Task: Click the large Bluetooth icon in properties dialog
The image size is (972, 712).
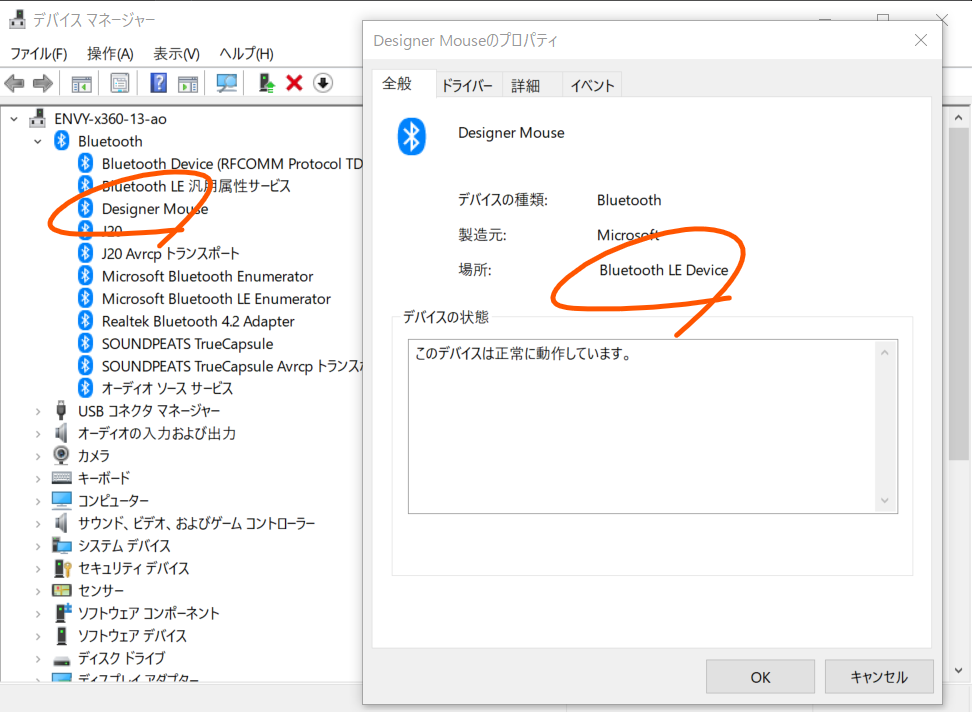Action: click(x=411, y=136)
